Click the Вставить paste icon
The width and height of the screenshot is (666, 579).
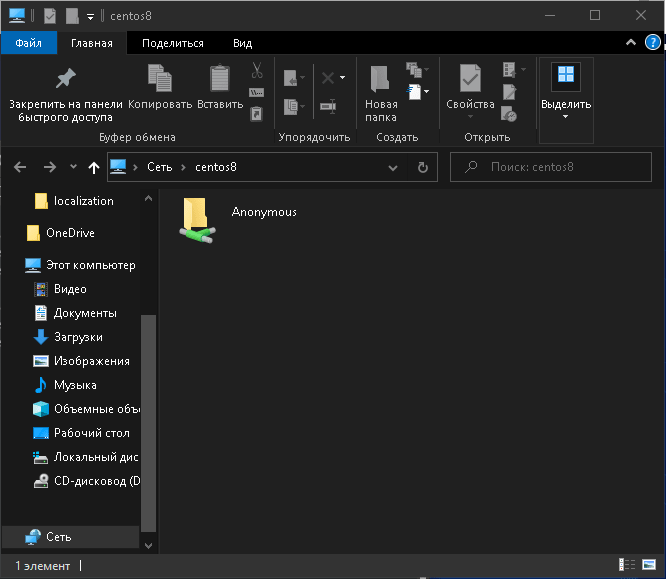(220, 78)
